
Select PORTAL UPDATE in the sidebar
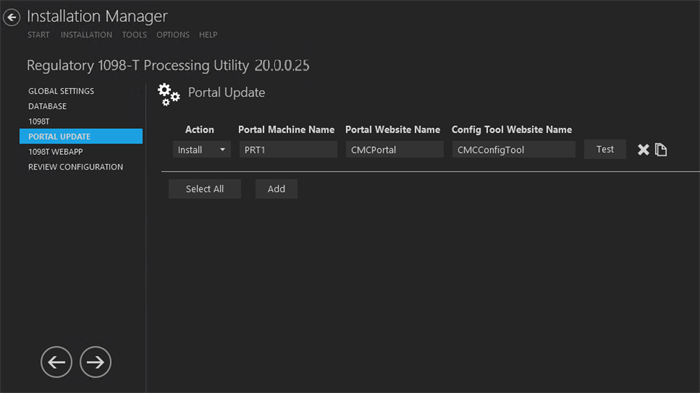81,136
